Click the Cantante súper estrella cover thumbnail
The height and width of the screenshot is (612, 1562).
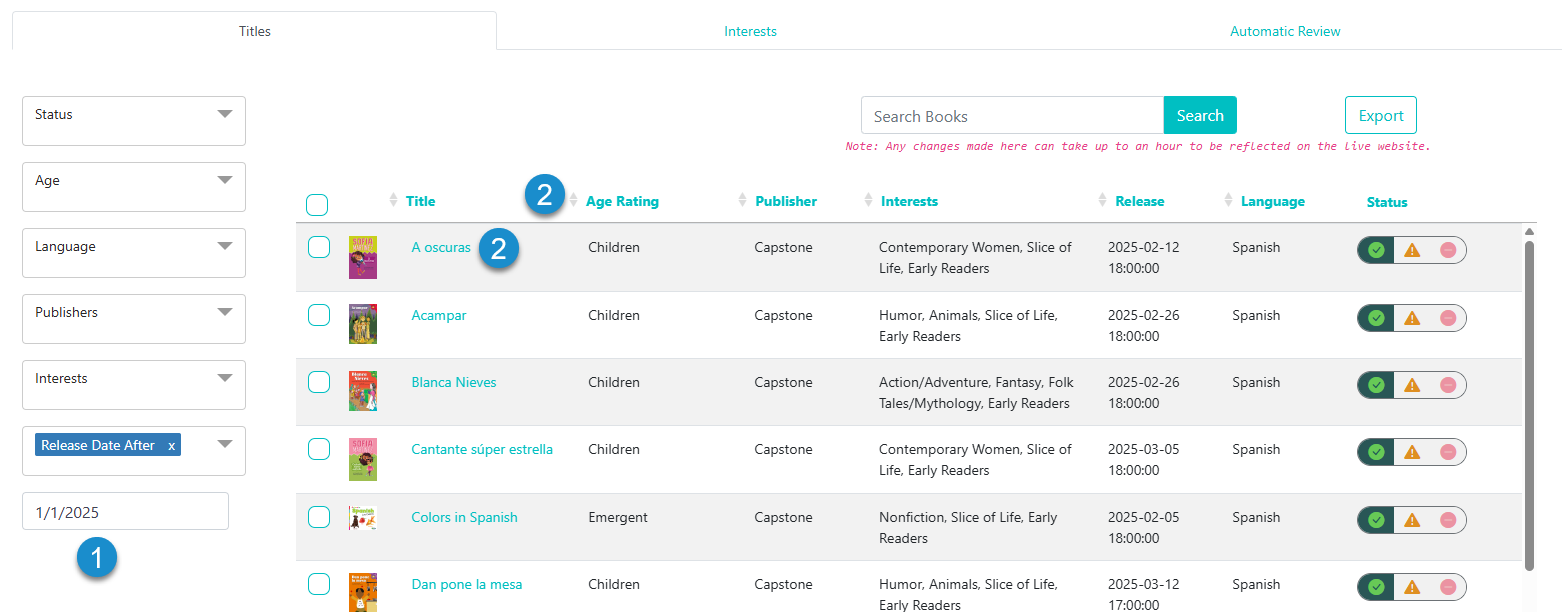363,459
